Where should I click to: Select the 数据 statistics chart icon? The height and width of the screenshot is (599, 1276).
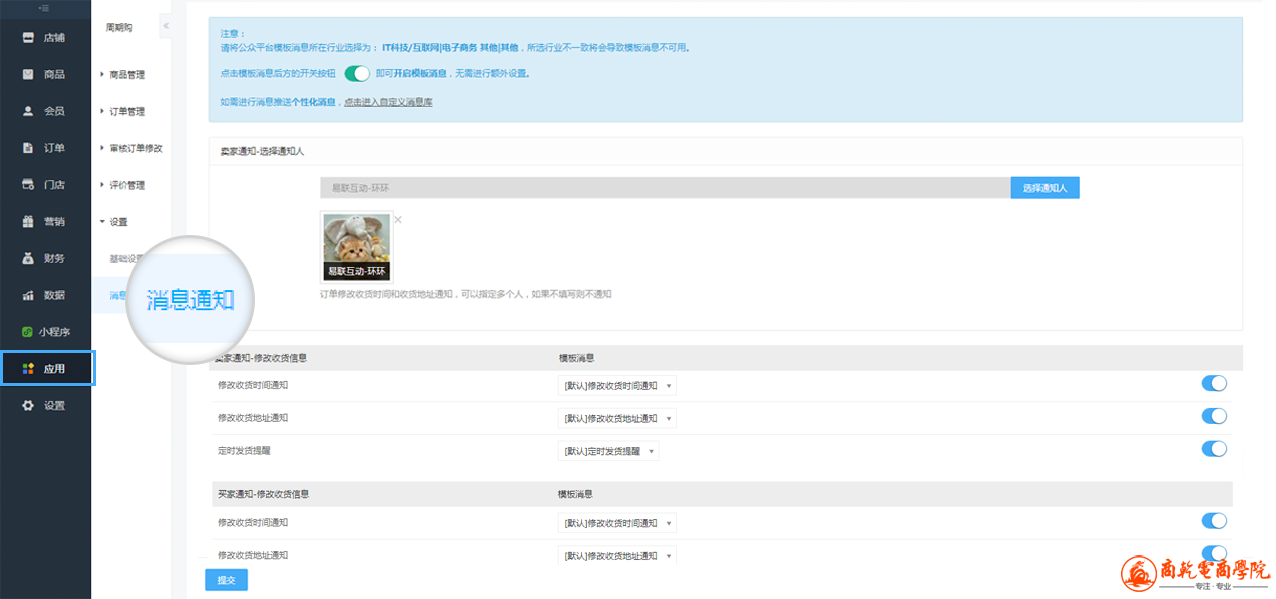[x=28, y=295]
